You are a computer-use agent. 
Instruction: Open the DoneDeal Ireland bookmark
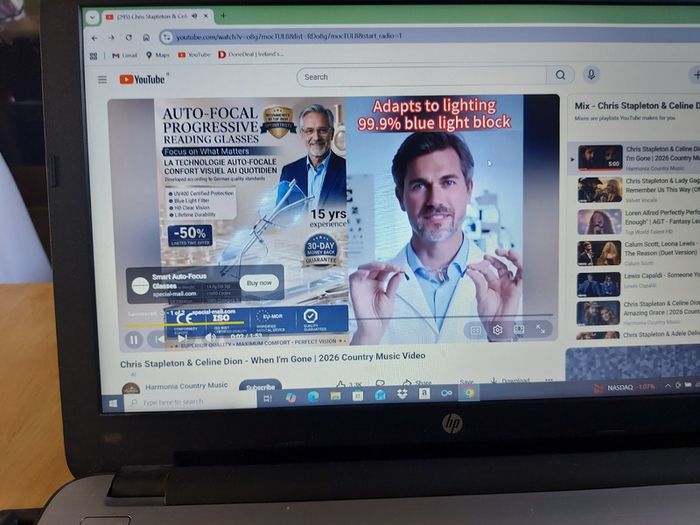click(250, 54)
